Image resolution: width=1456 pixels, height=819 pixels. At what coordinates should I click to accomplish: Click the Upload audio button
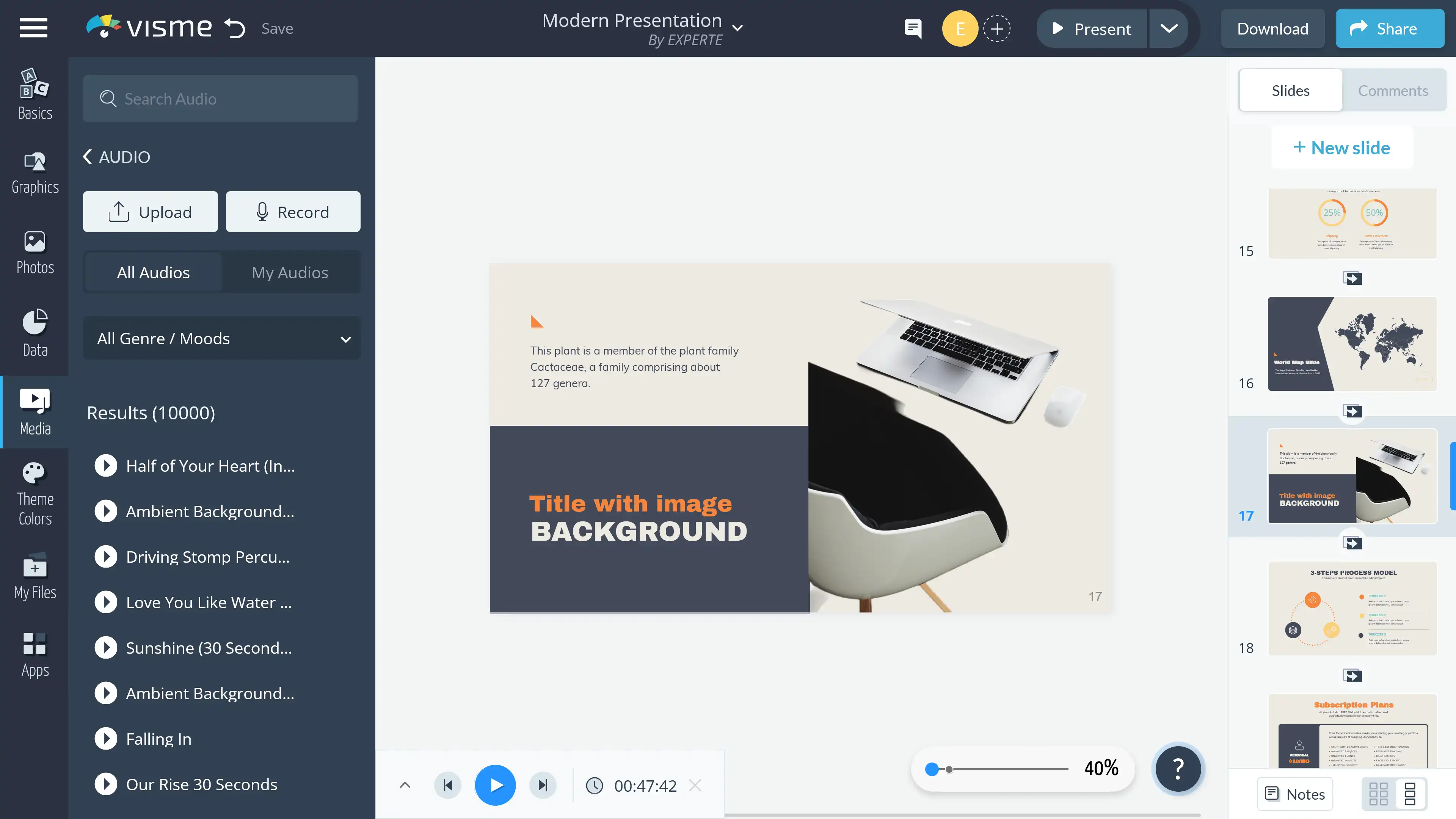[x=150, y=212]
